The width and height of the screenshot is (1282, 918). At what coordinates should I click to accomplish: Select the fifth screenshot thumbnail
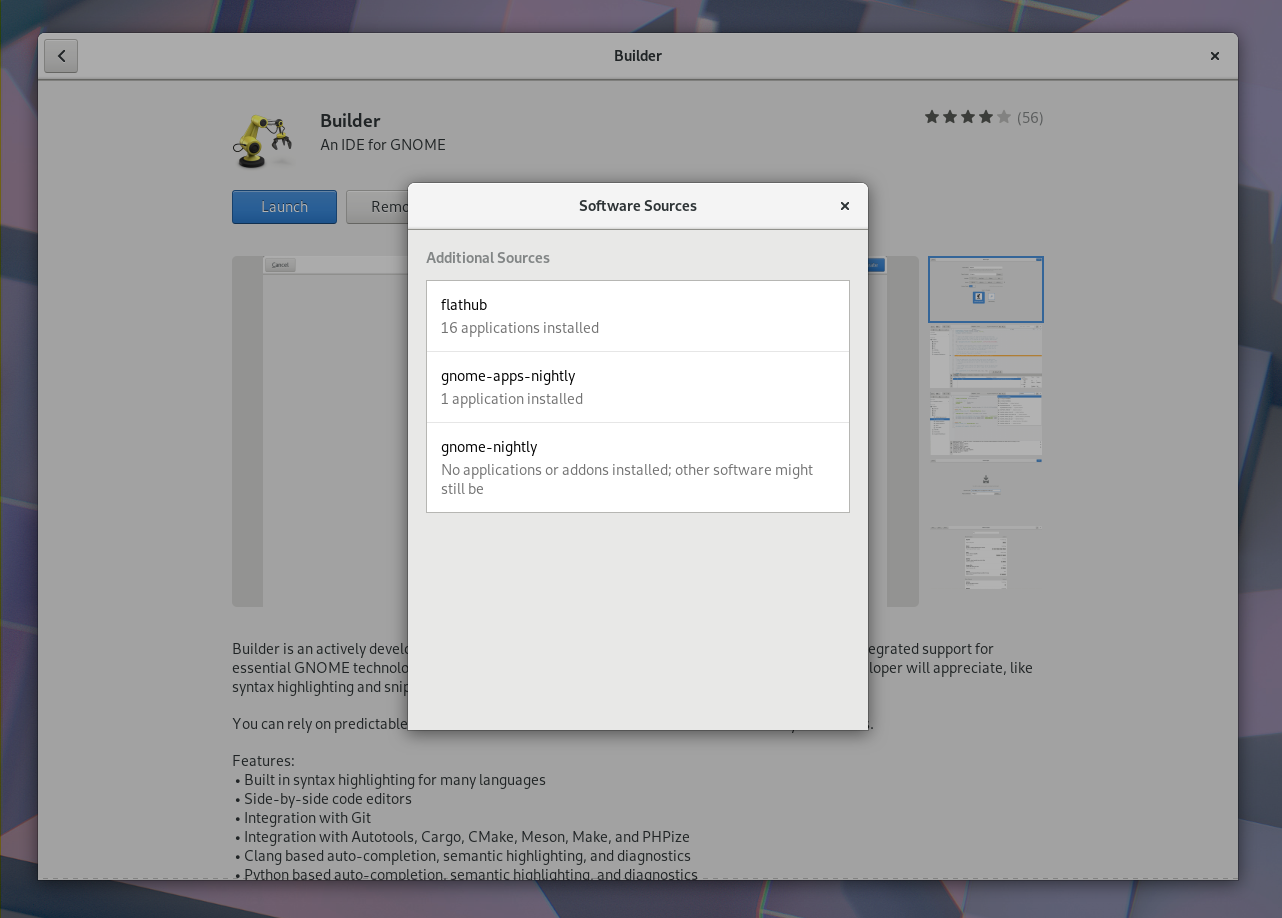pyautogui.click(x=986, y=558)
